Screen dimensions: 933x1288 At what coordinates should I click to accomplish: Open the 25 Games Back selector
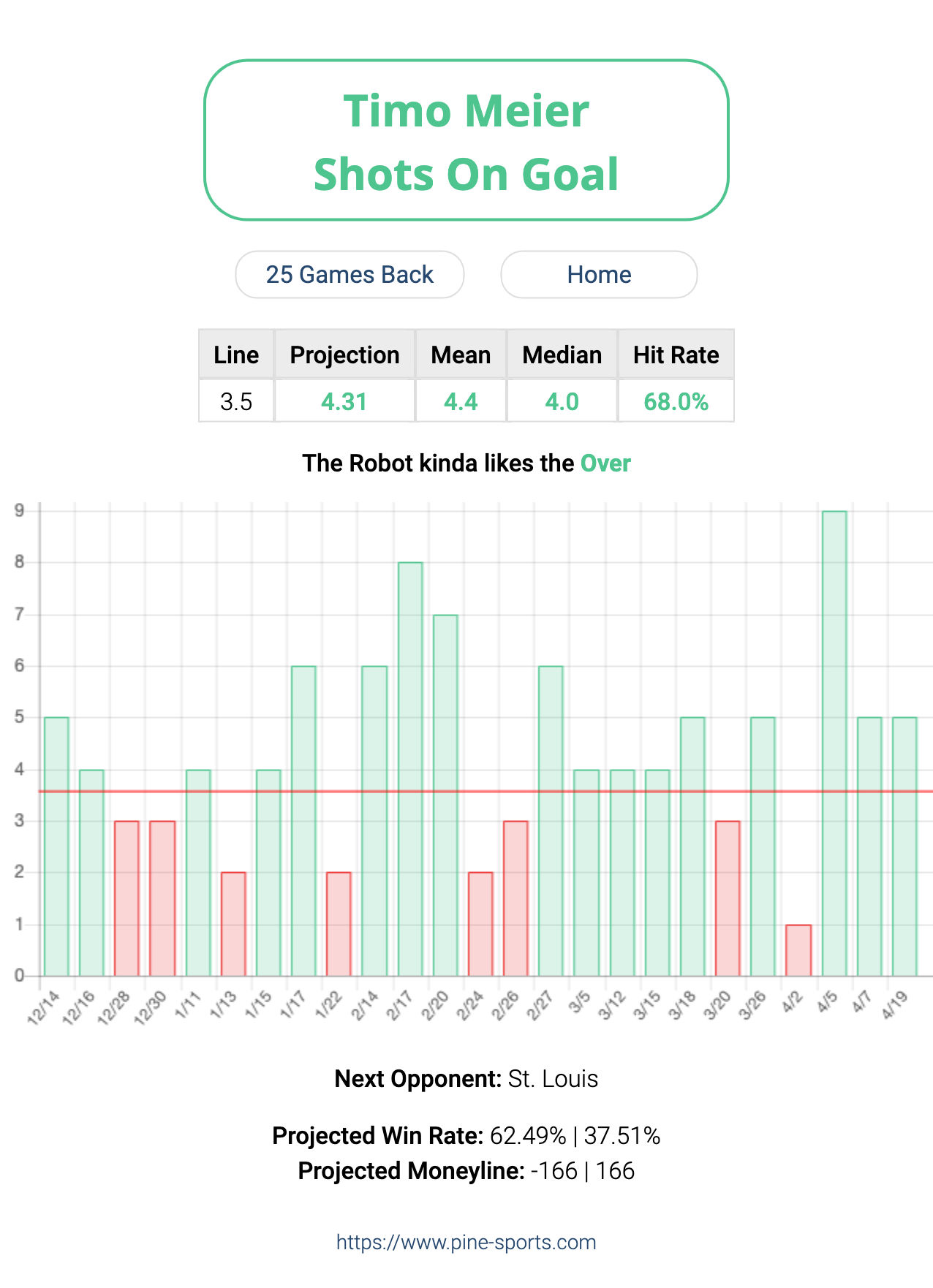[x=350, y=275]
